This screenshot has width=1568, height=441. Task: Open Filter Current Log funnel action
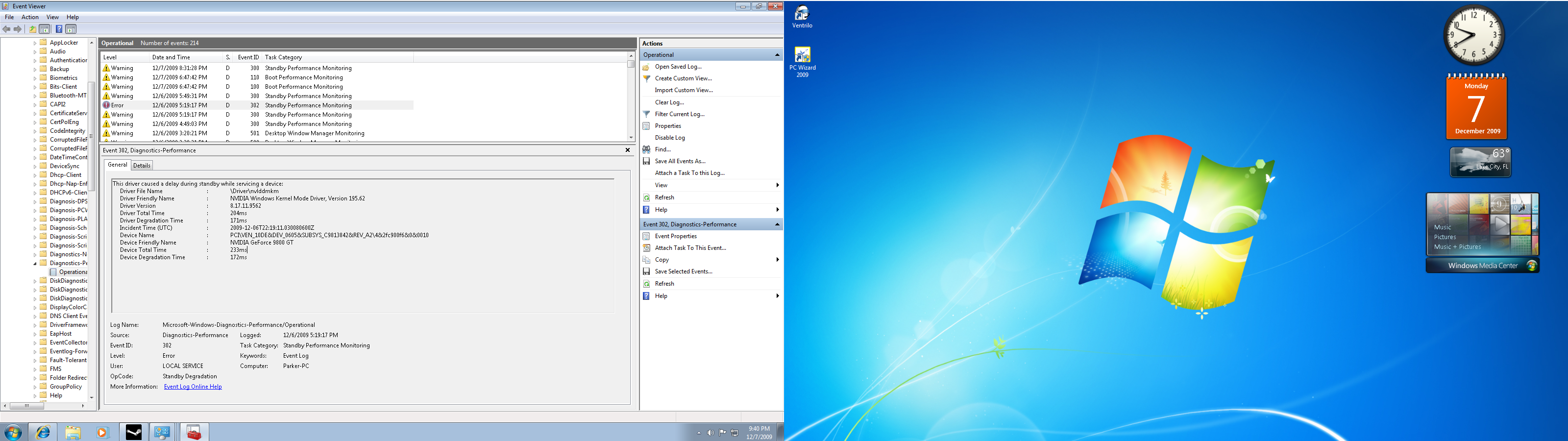click(679, 114)
